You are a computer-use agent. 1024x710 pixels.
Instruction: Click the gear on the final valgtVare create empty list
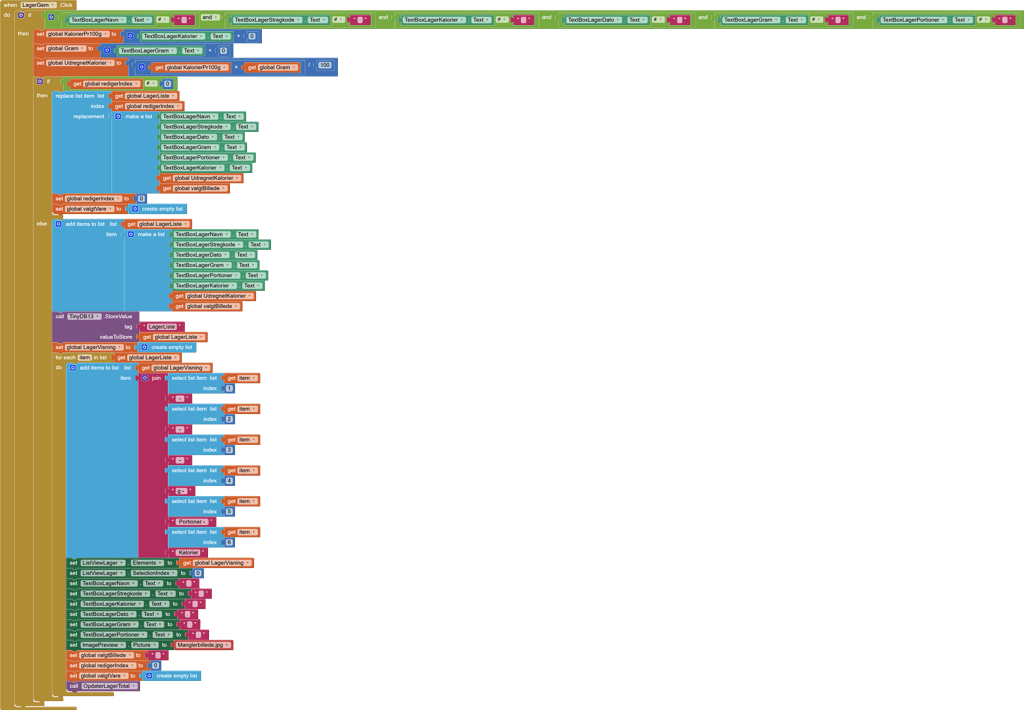tap(149, 676)
